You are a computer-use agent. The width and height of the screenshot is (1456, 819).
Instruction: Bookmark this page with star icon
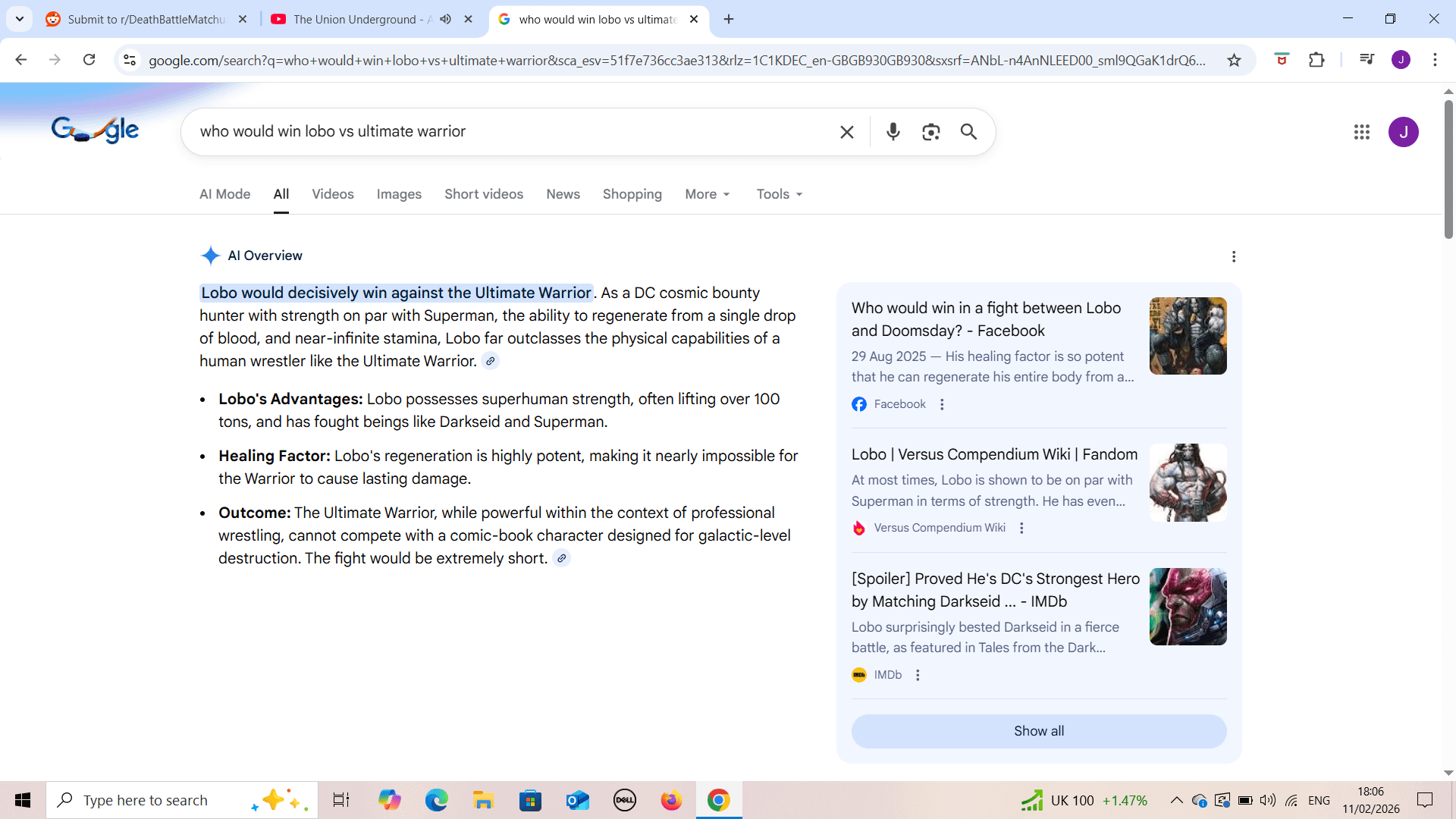click(x=1235, y=60)
